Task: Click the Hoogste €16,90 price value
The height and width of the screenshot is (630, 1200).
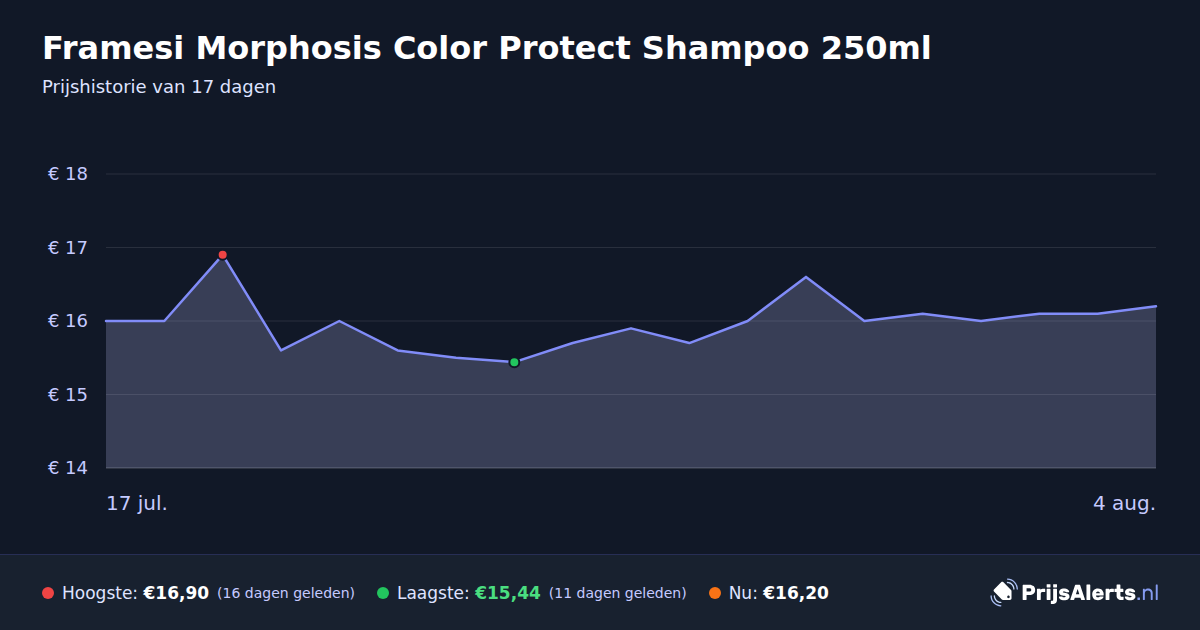Action: click(176, 593)
